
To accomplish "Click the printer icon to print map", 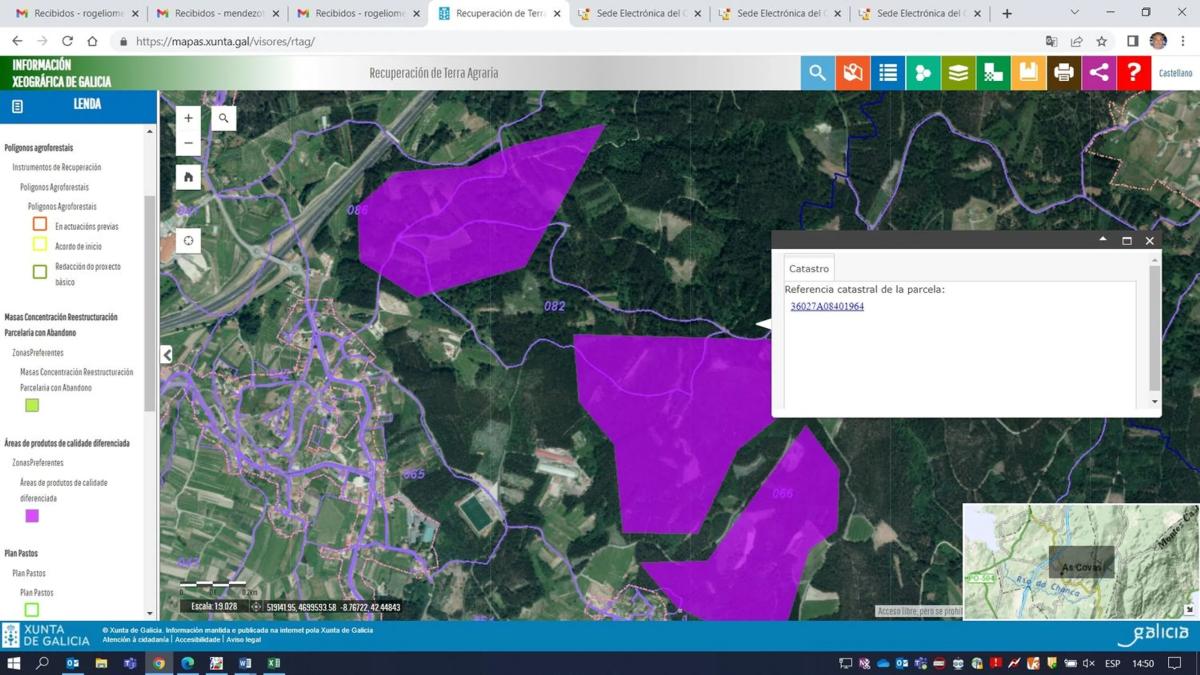I will tap(1063, 73).
